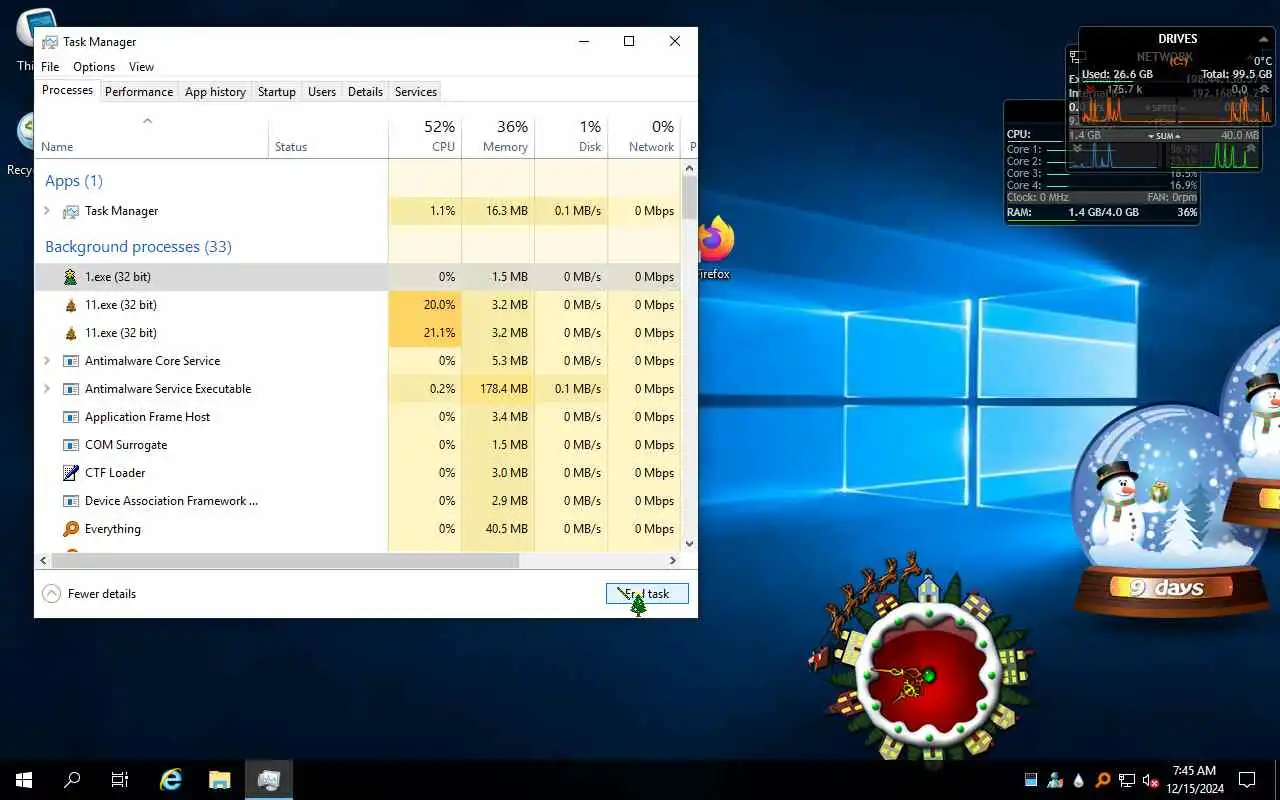Click the Device Association Framework icon
1280x800 pixels.
tap(71, 501)
